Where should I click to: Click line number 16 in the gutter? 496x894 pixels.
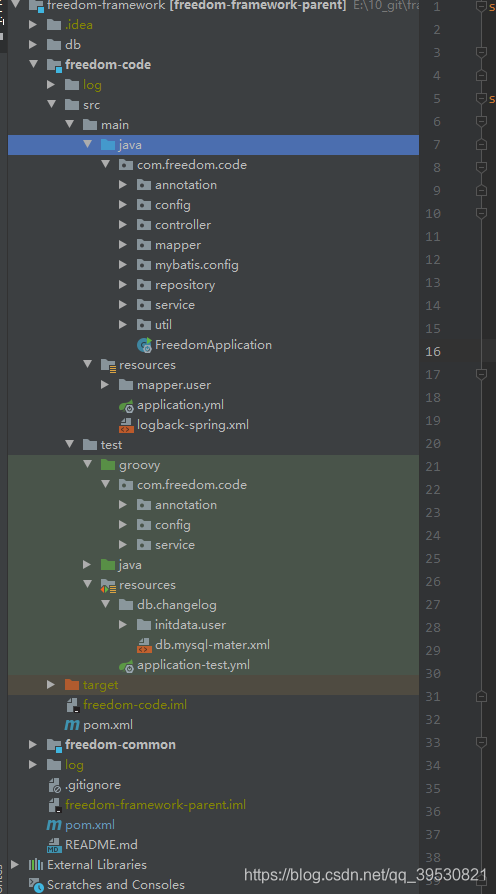coord(433,351)
